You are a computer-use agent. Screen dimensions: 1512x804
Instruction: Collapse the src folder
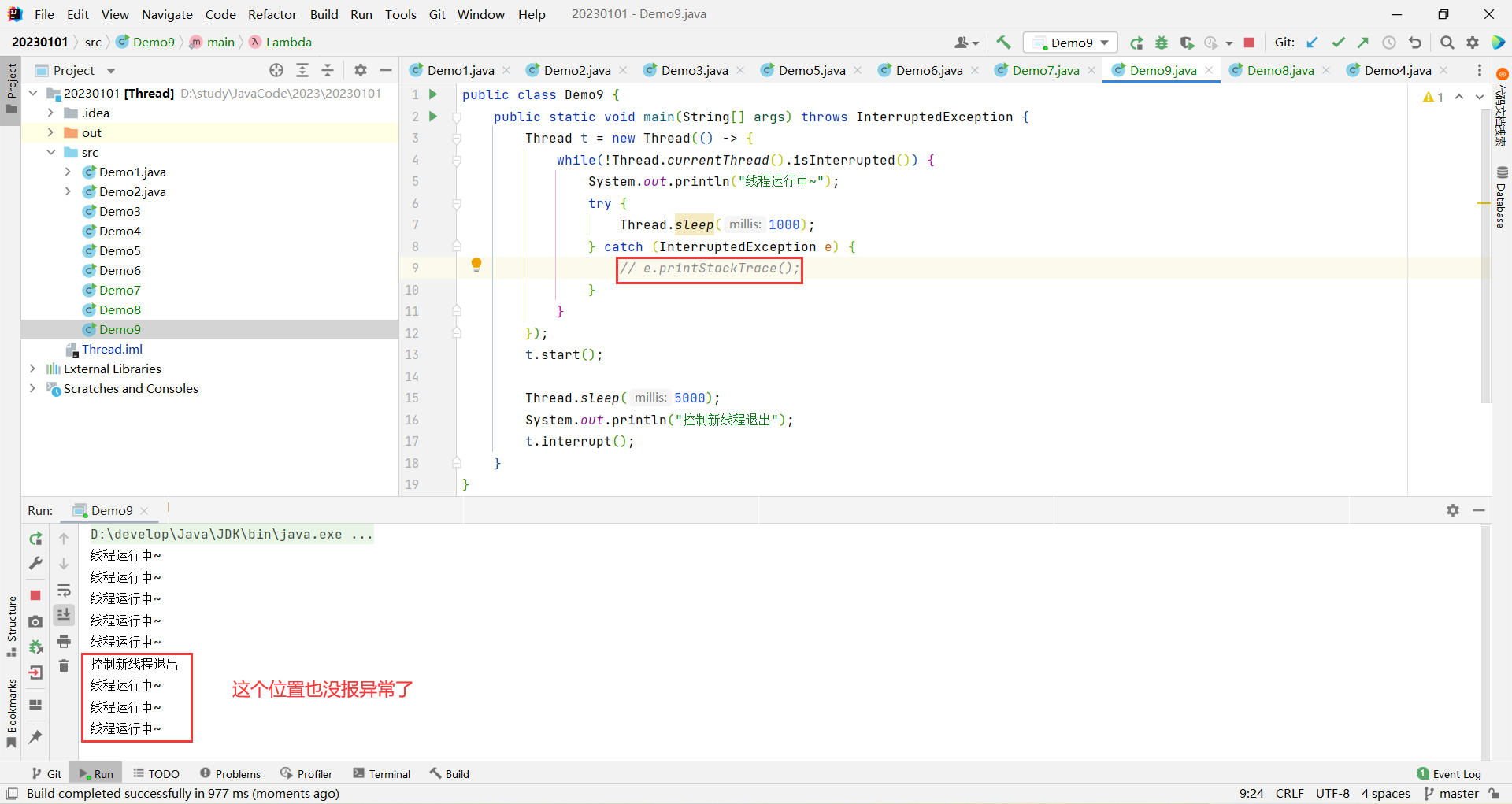click(50, 152)
